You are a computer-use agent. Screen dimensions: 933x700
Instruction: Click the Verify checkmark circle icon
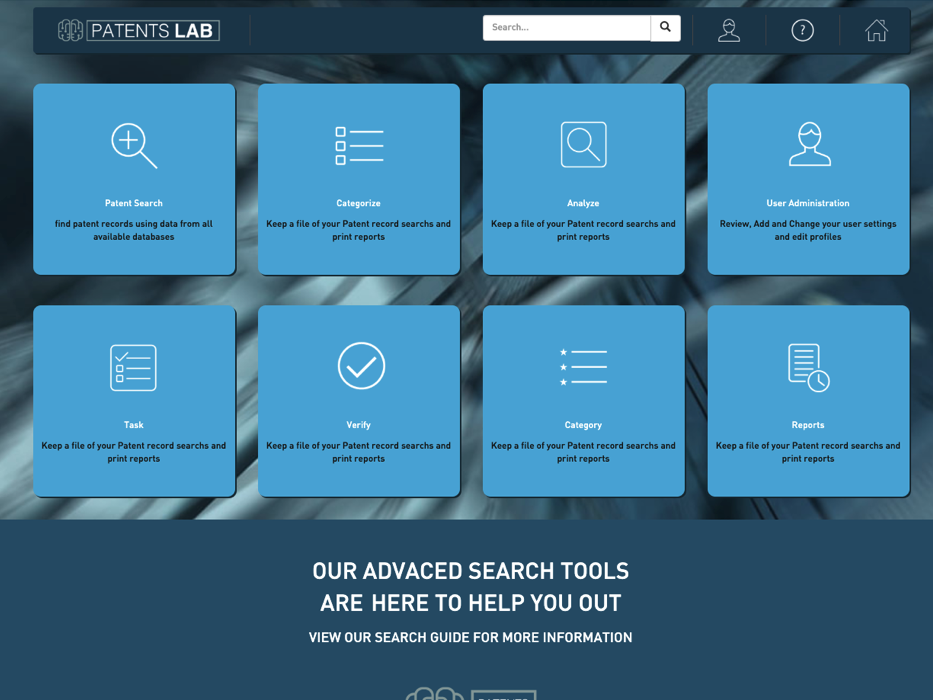click(361, 366)
